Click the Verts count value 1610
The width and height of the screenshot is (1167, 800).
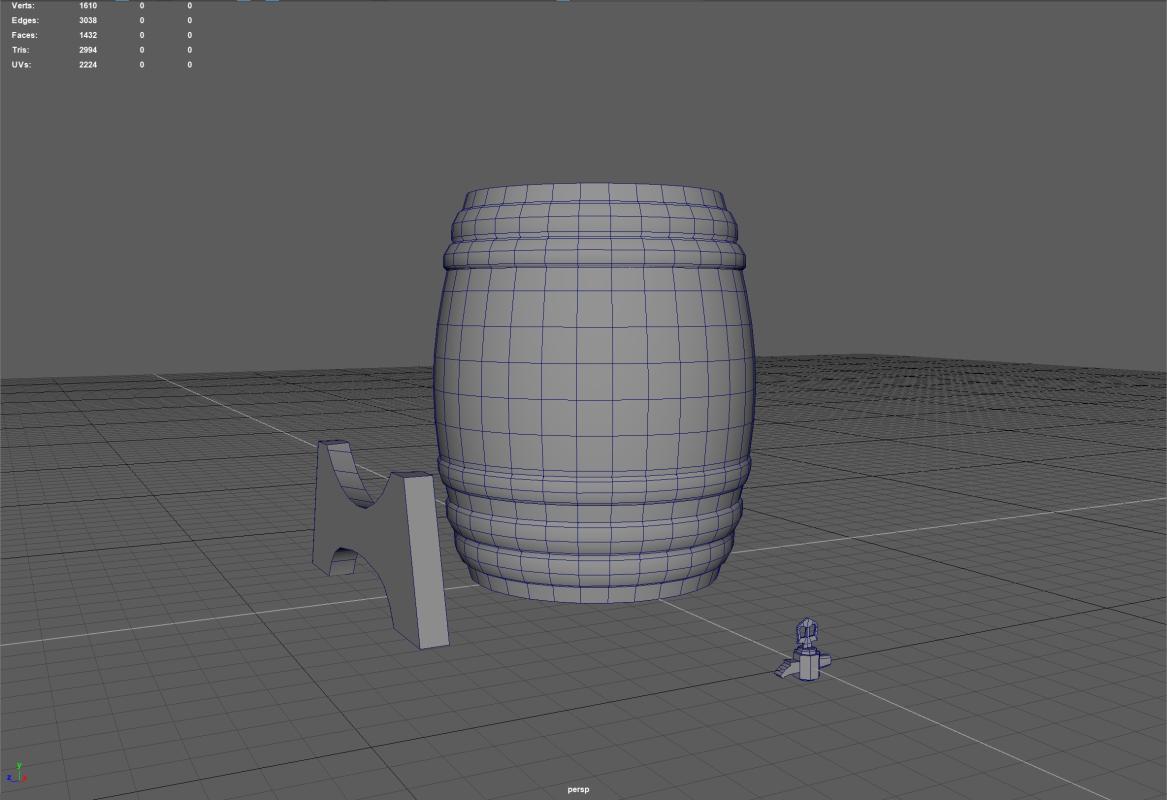tap(88, 6)
